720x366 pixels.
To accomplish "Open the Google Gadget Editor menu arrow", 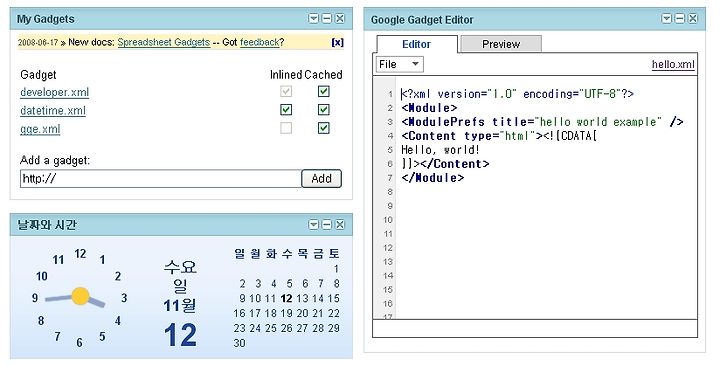I will coord(667,18).
